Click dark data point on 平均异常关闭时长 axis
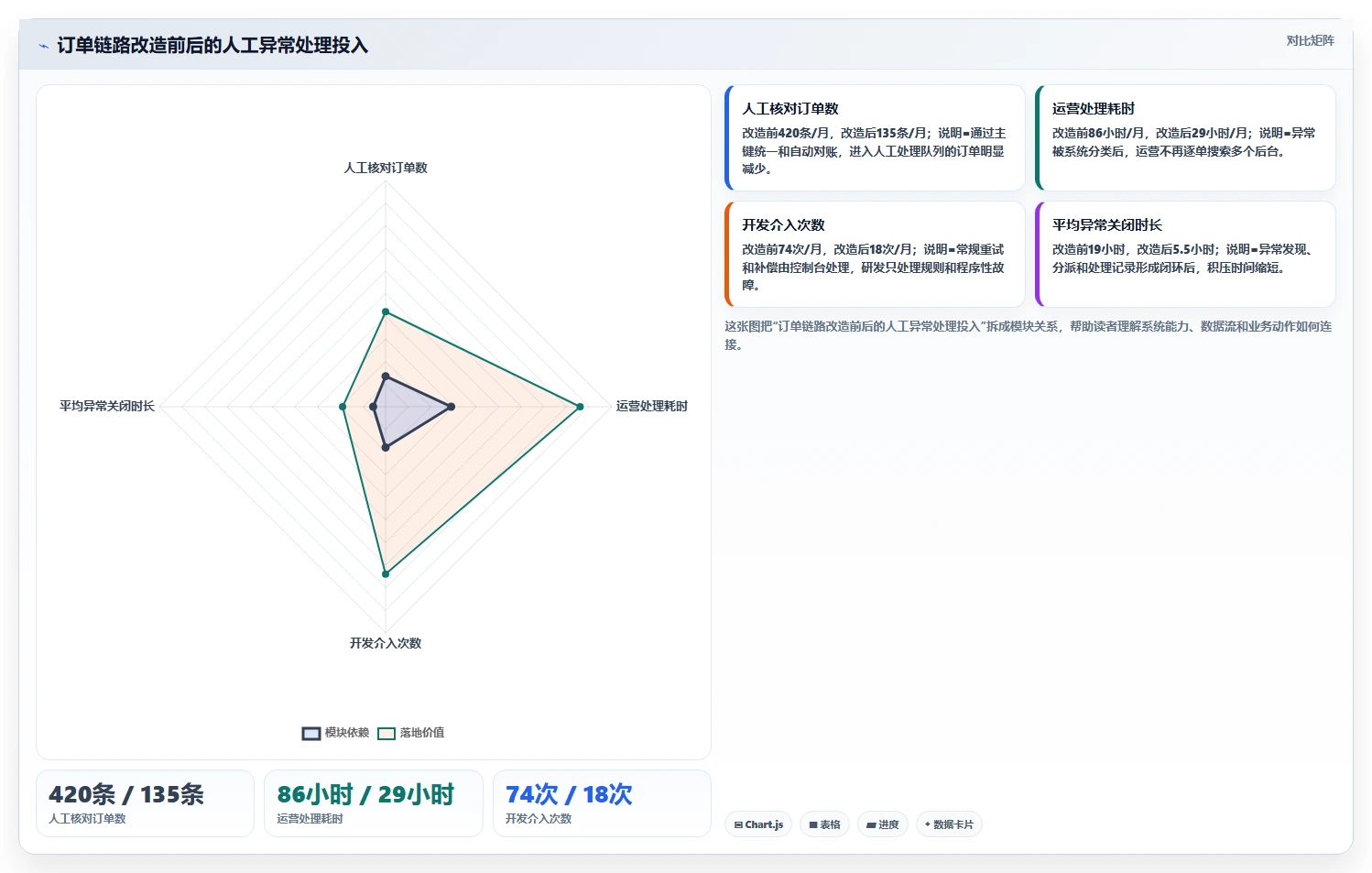Image resolution: width=1372 pixels, height=873 pixels. [x=374, y=407]
